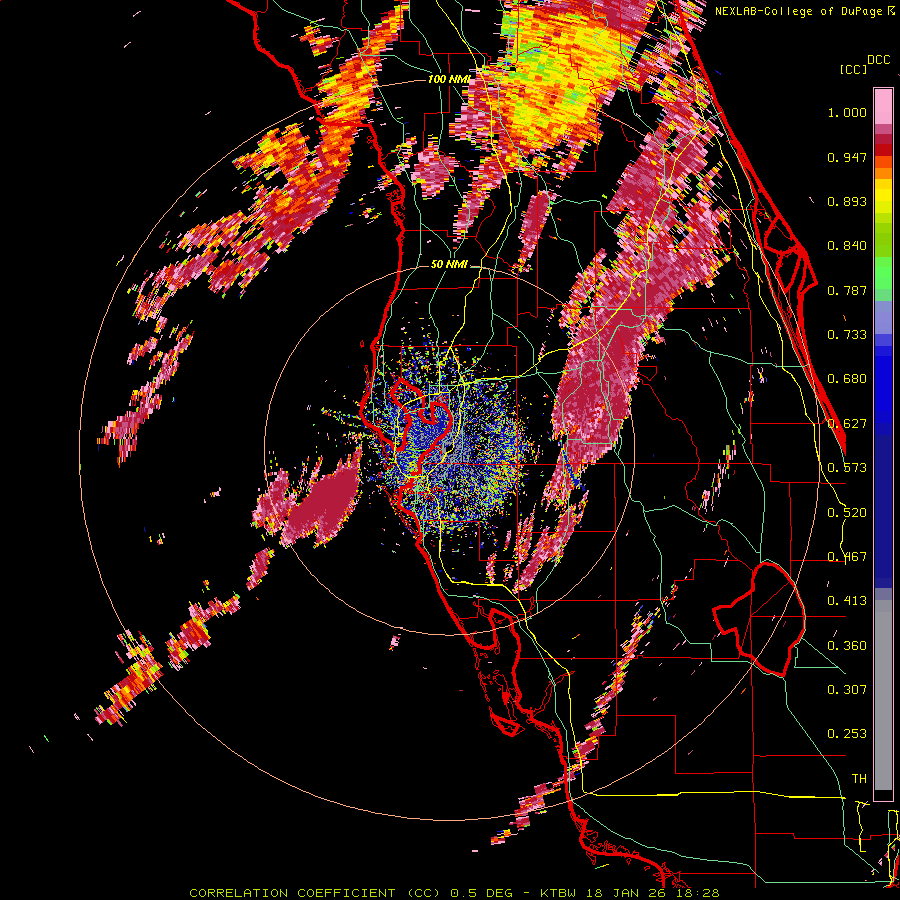This screenshot has width=900, height=900.
Task: Select the 0.360 scale value
Action: [847, 646]
